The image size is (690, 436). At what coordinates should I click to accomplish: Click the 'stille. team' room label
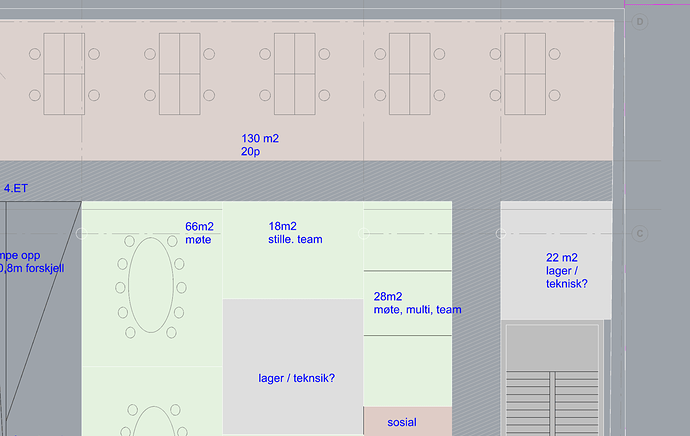click(x=295, y=239)
